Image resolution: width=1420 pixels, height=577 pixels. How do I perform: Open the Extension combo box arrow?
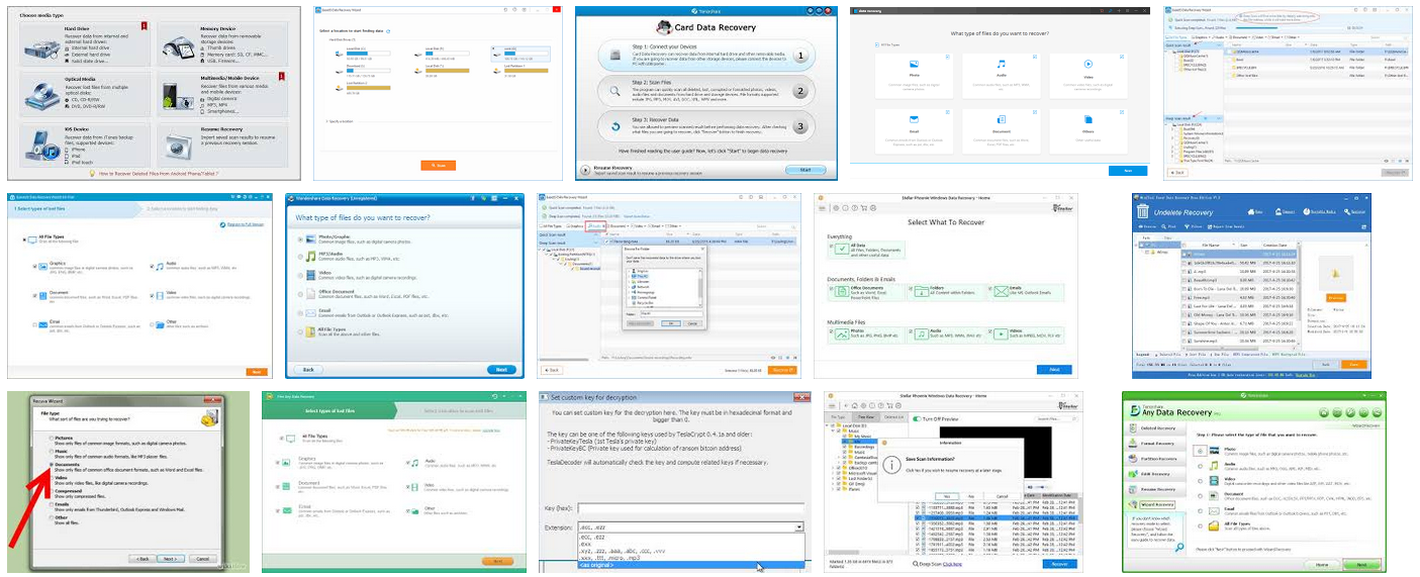tap(799, 527)
